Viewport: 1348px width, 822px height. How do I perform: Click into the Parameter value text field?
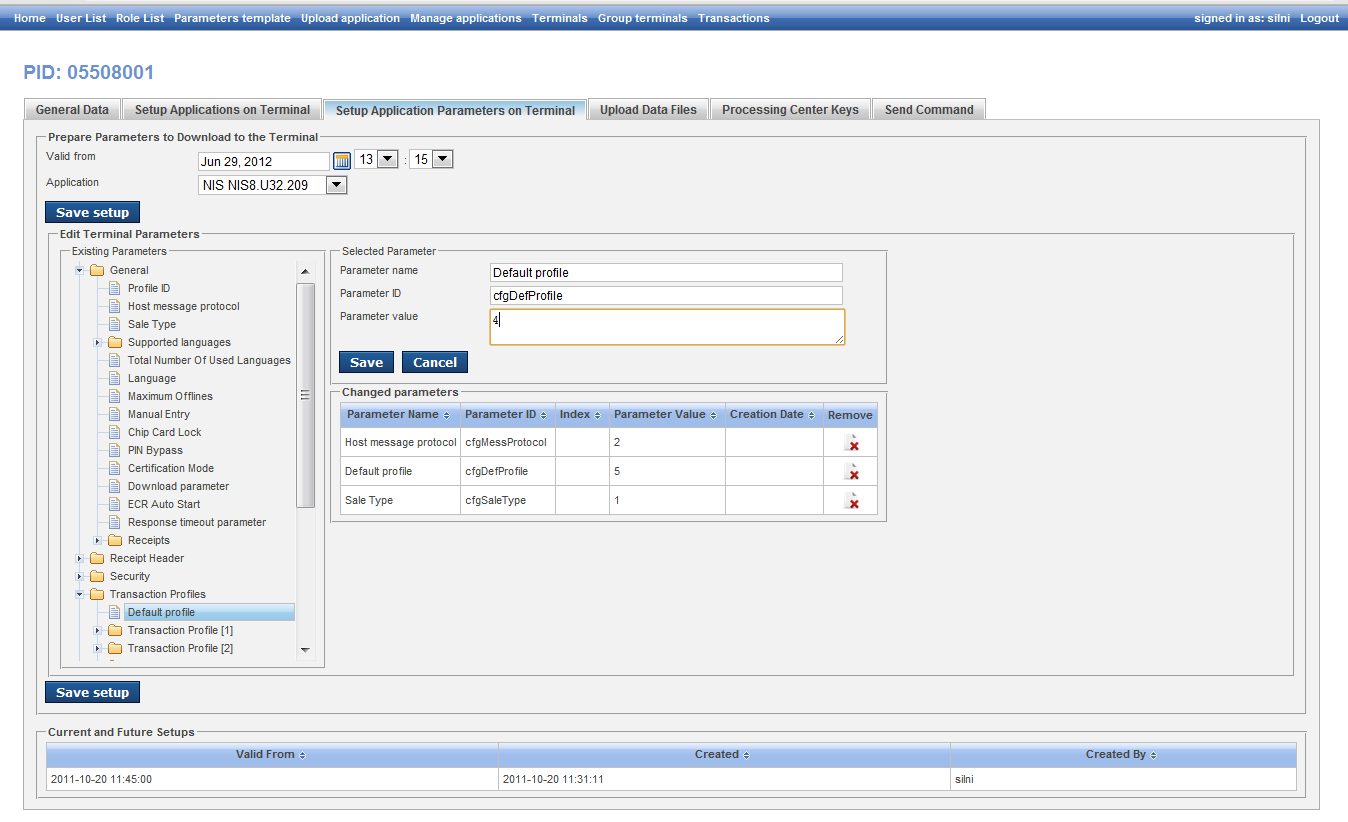[667, 326]
